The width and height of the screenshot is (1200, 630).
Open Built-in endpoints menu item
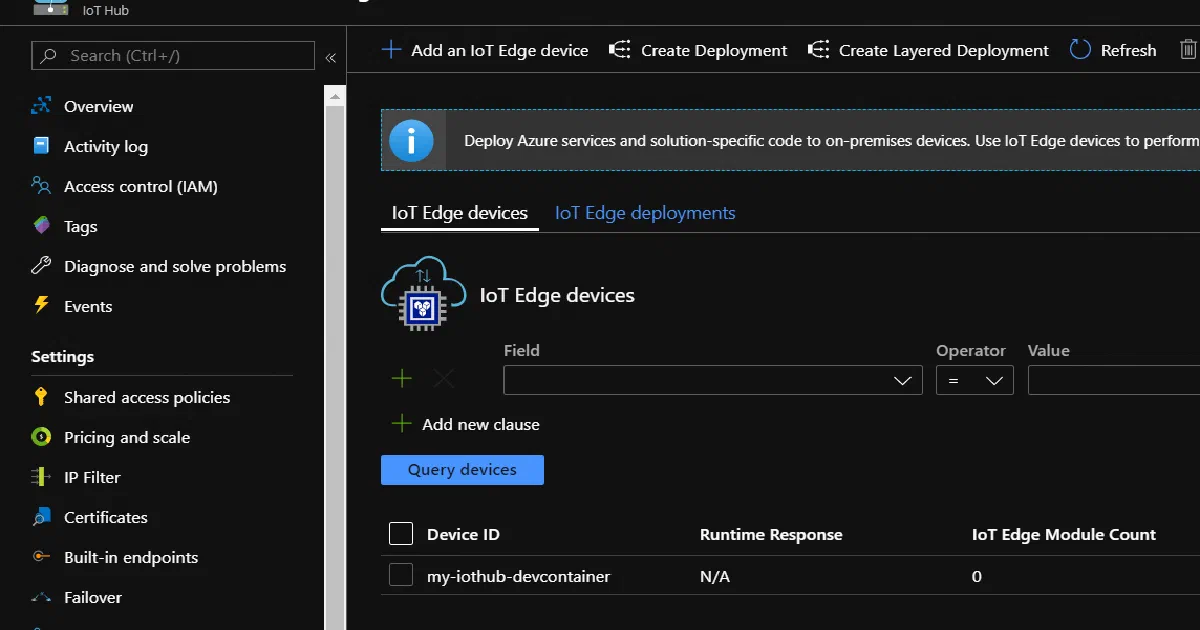click(x=131, y=557)
